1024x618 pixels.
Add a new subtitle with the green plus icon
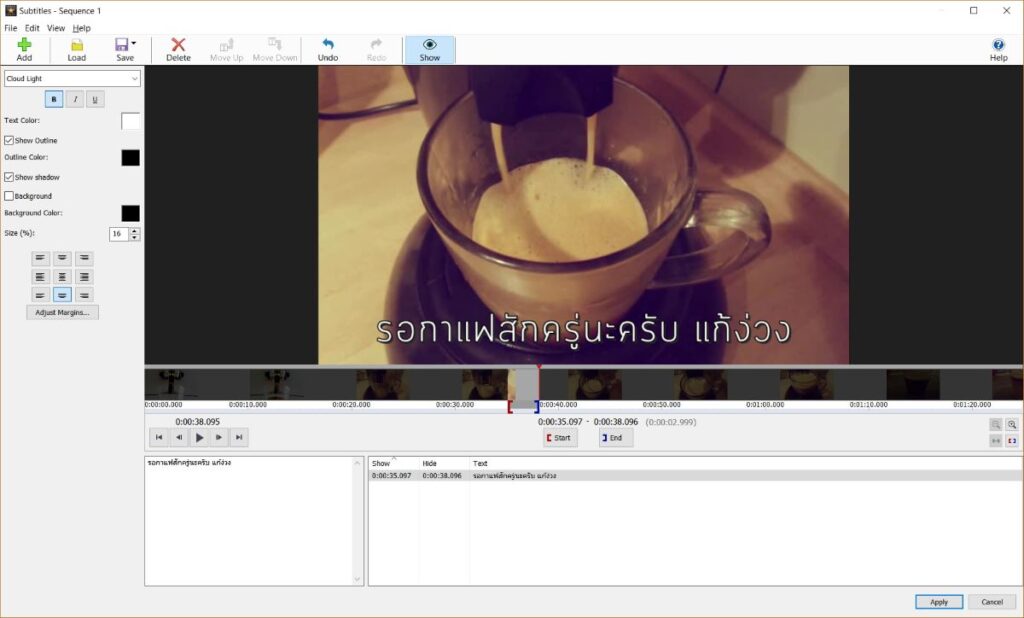click(24, 47)
